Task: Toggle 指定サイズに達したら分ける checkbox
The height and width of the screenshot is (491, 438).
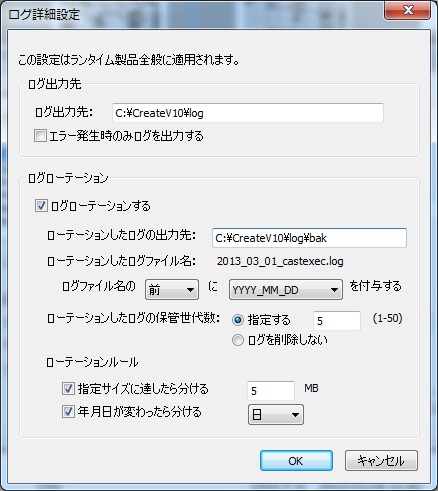Action: pos(68,389)
